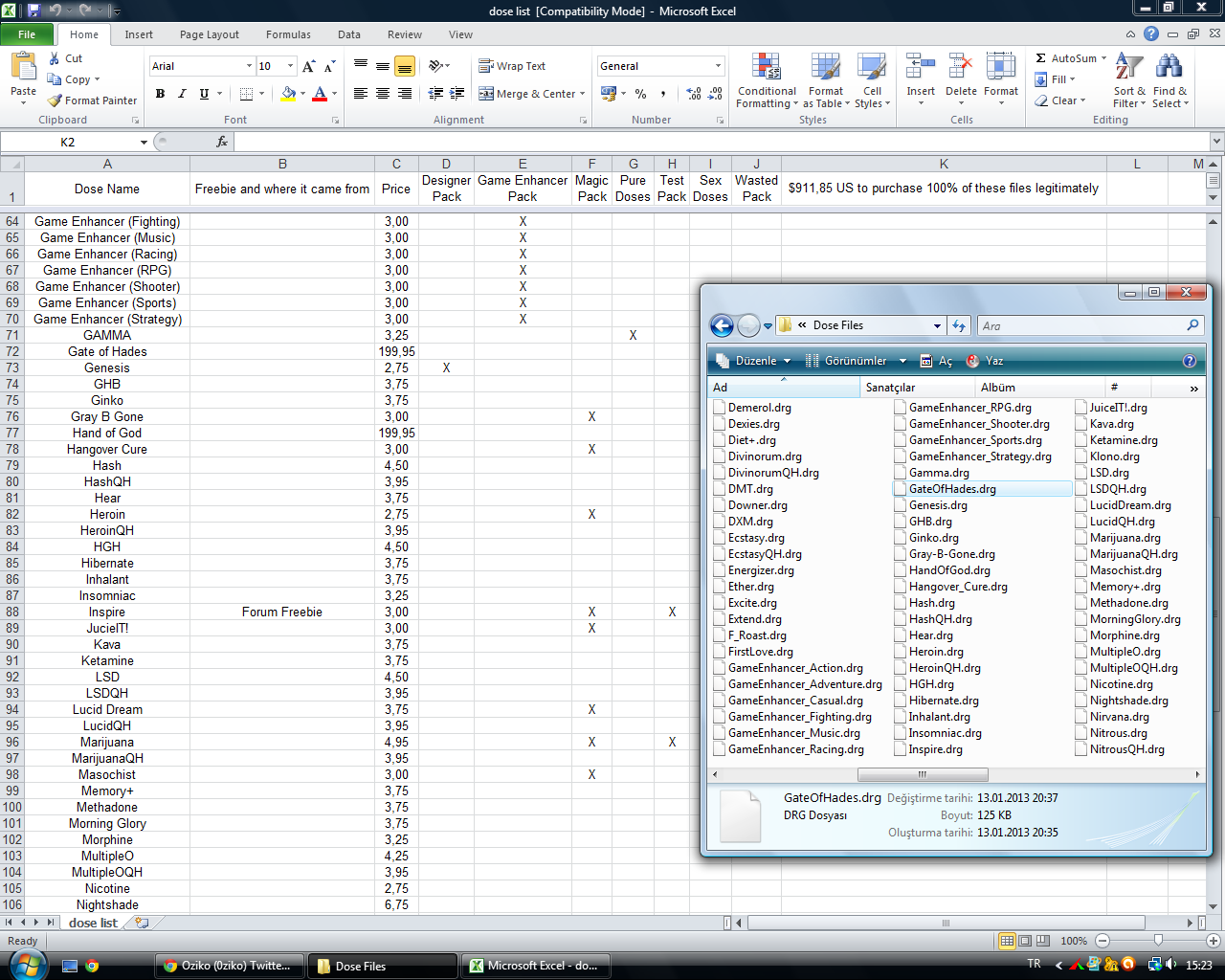The image size is (1225, 980).
Task: Open Find & Select menu
Action: tap(1169, 81)
